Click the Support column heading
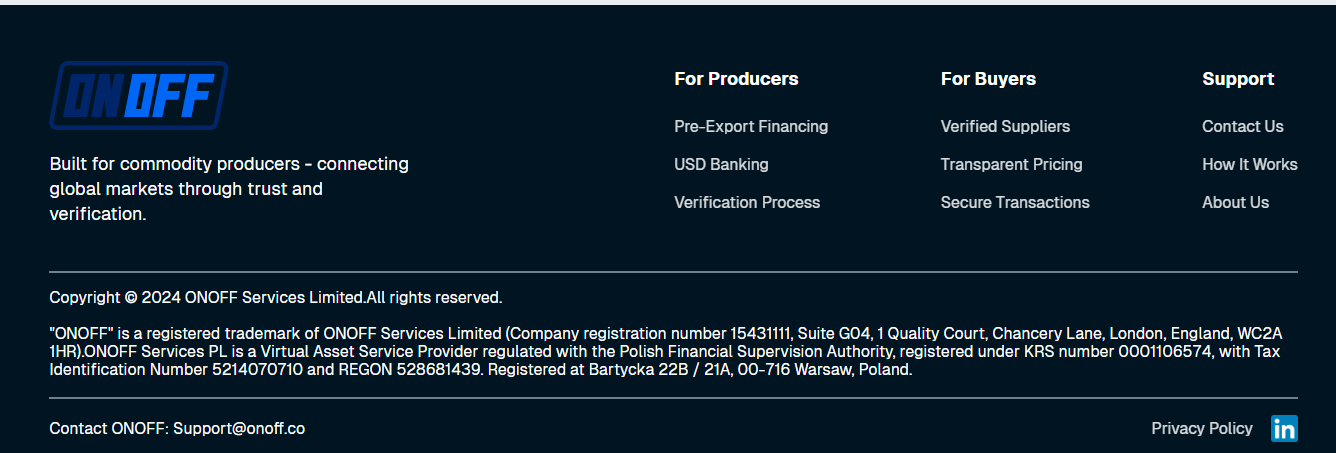The height and width of the screenshot is (453, 1336). click(x=1238, y=79)
